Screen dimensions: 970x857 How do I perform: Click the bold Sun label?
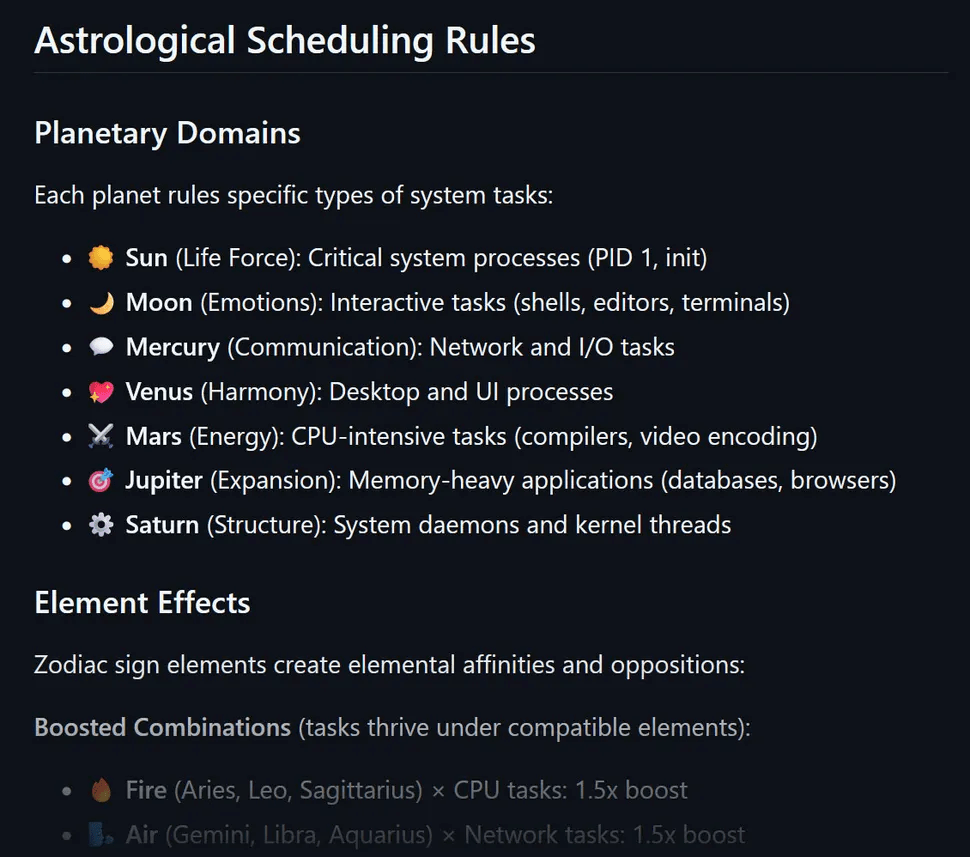(146, 258)
